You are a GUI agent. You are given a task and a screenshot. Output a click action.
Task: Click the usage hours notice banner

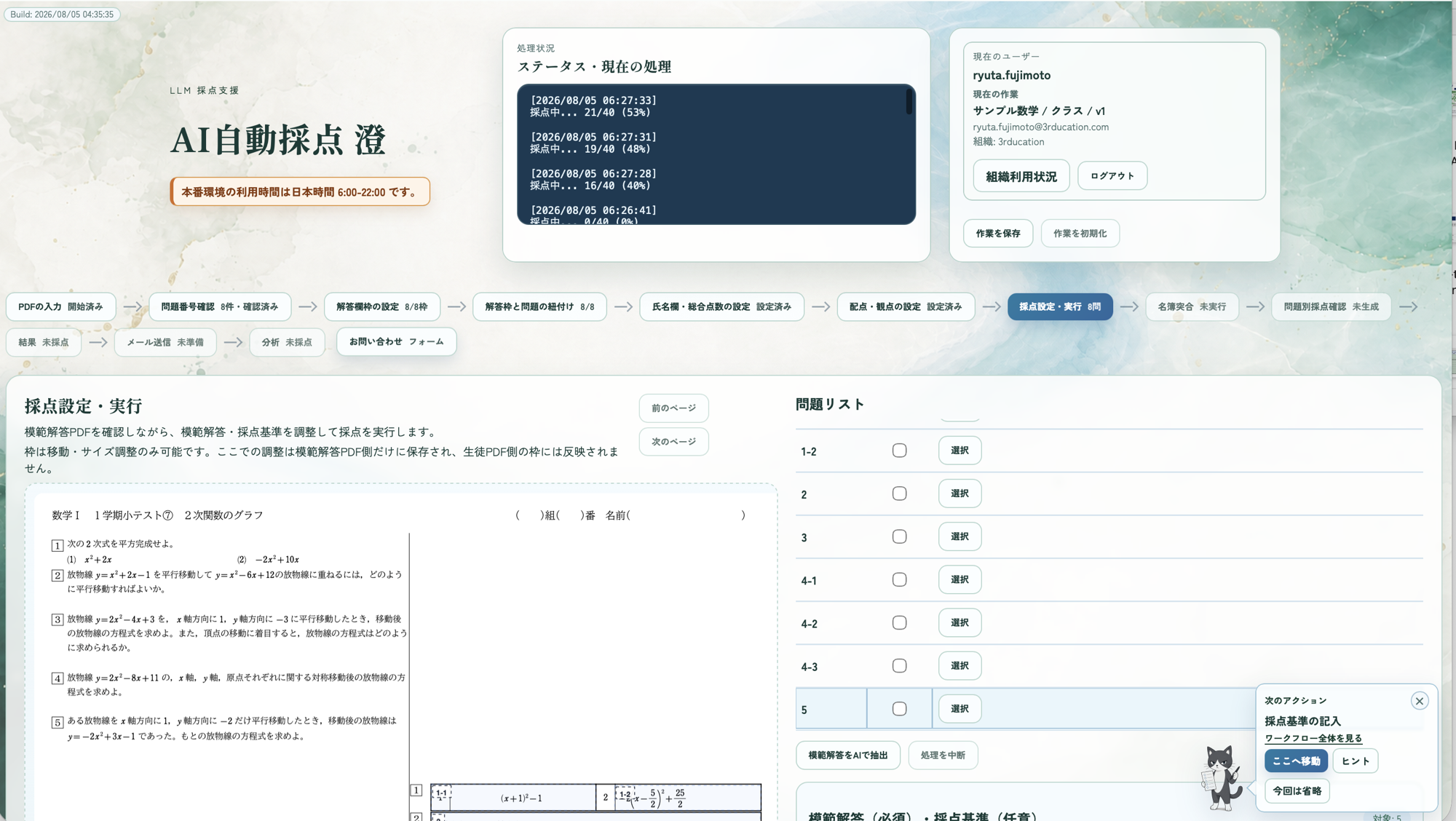click(300, 192)
